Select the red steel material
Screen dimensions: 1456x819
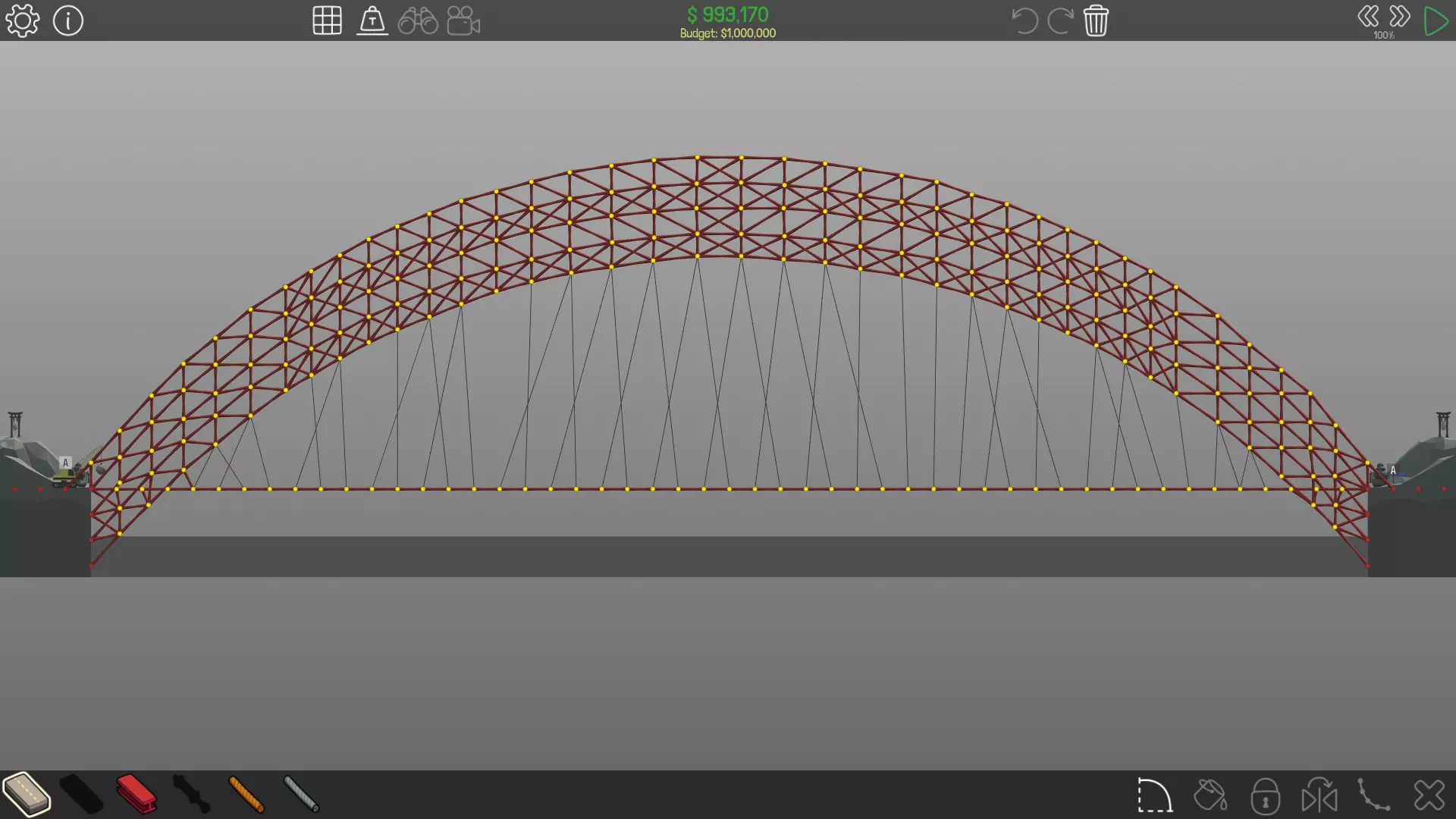pos(136,794)
